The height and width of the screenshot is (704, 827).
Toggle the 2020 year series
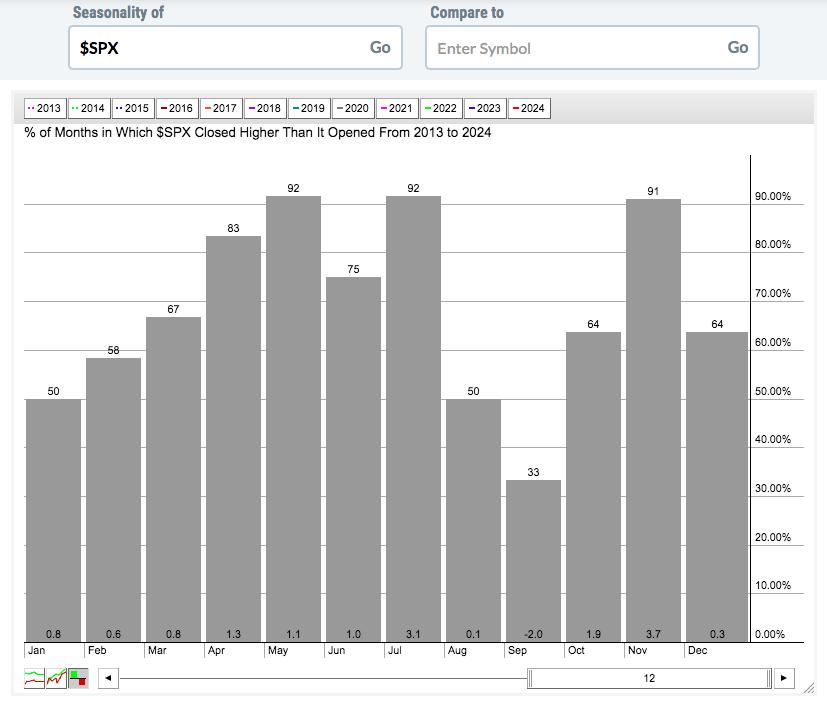pos(352,108)
